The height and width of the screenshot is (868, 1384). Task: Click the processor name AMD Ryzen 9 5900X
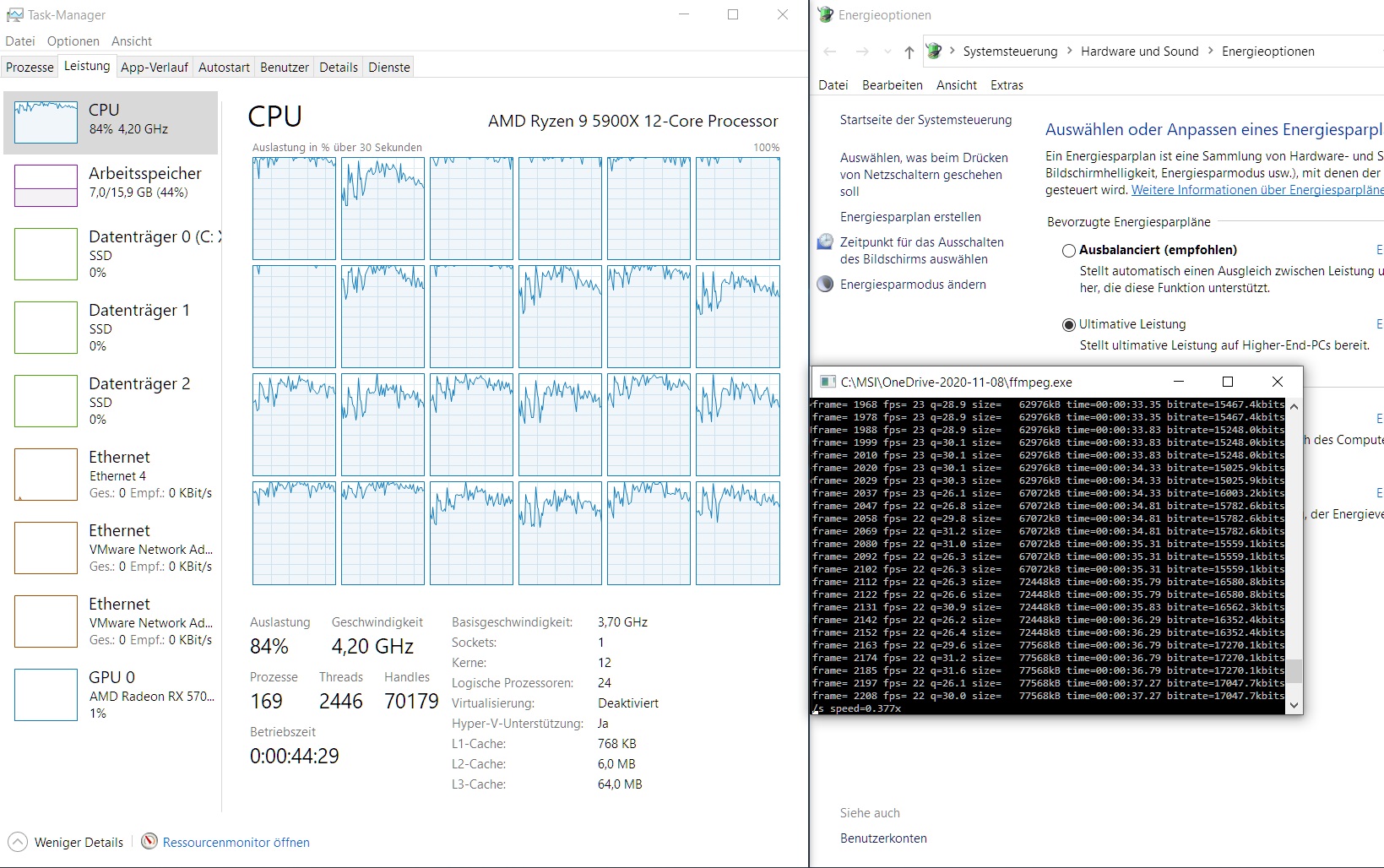click(x=633, y=121)
